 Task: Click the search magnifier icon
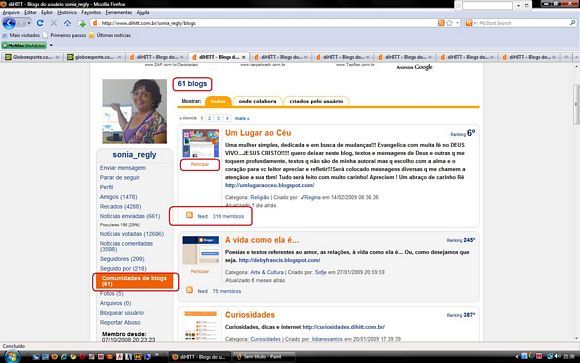[x=573, y=23]
